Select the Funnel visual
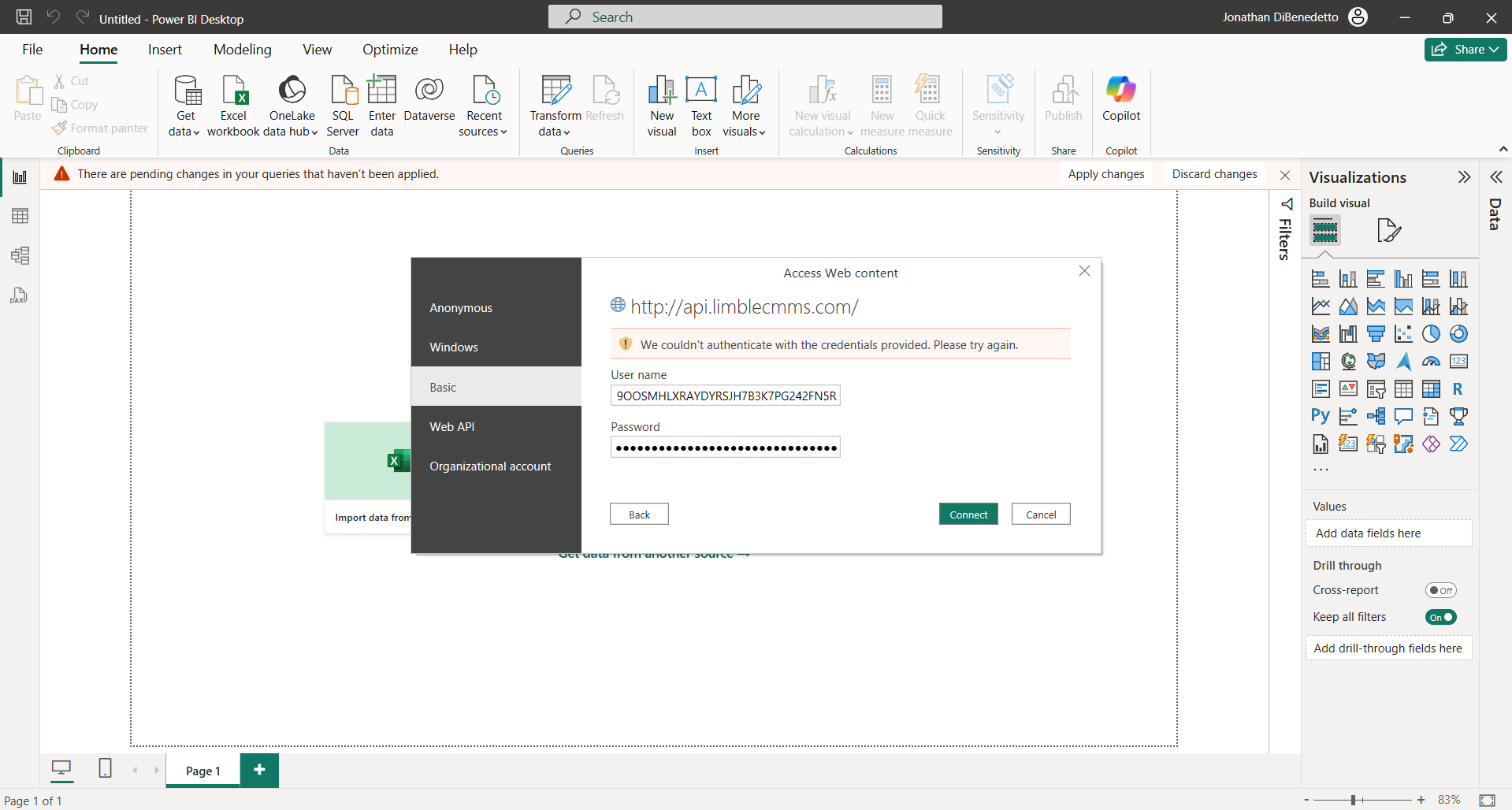Viewport: 1512px width, 810px height. pyautogui.click(x=1376, y=334)
